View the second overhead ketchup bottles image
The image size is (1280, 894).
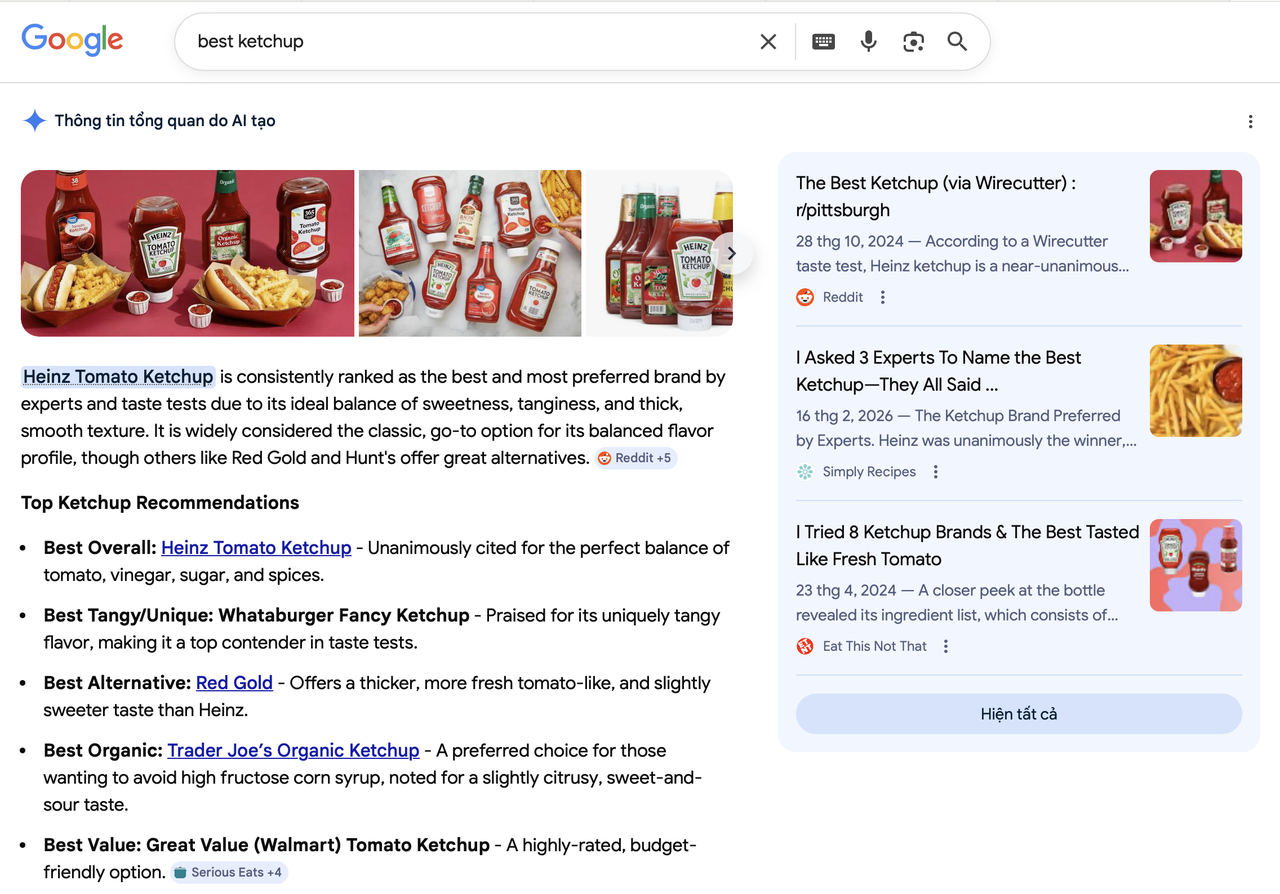coord(470,253)
